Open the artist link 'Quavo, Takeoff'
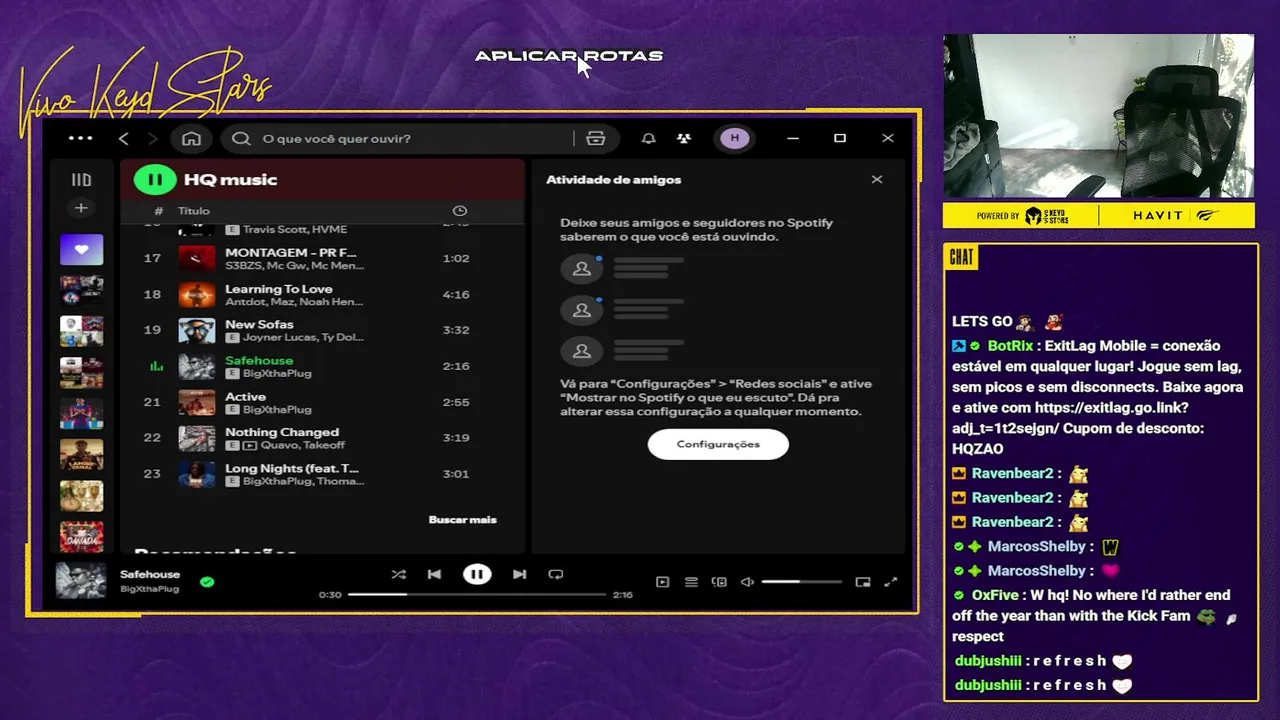 tap(303, 445)
